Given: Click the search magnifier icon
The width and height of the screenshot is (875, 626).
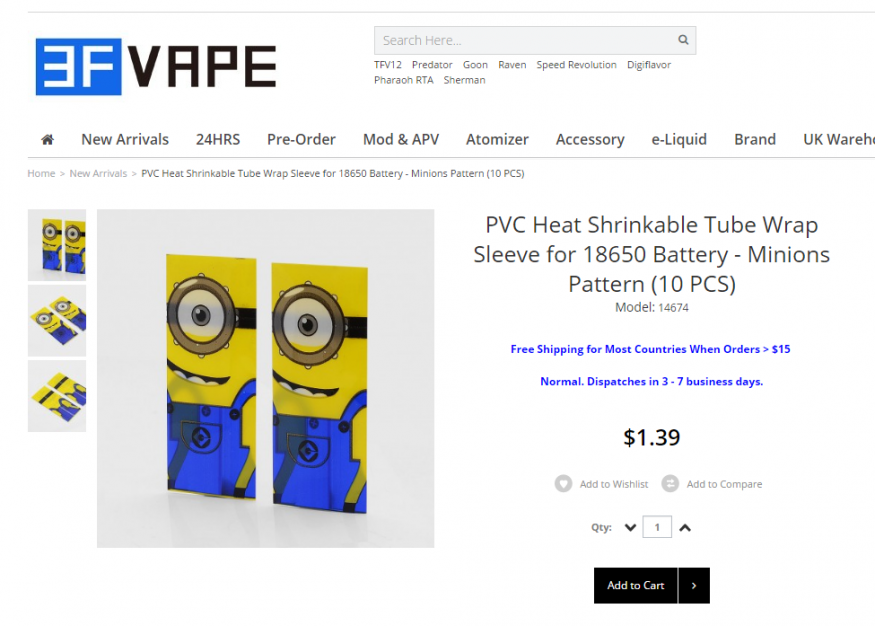Looking at the screenshot, I should (683, 40).
